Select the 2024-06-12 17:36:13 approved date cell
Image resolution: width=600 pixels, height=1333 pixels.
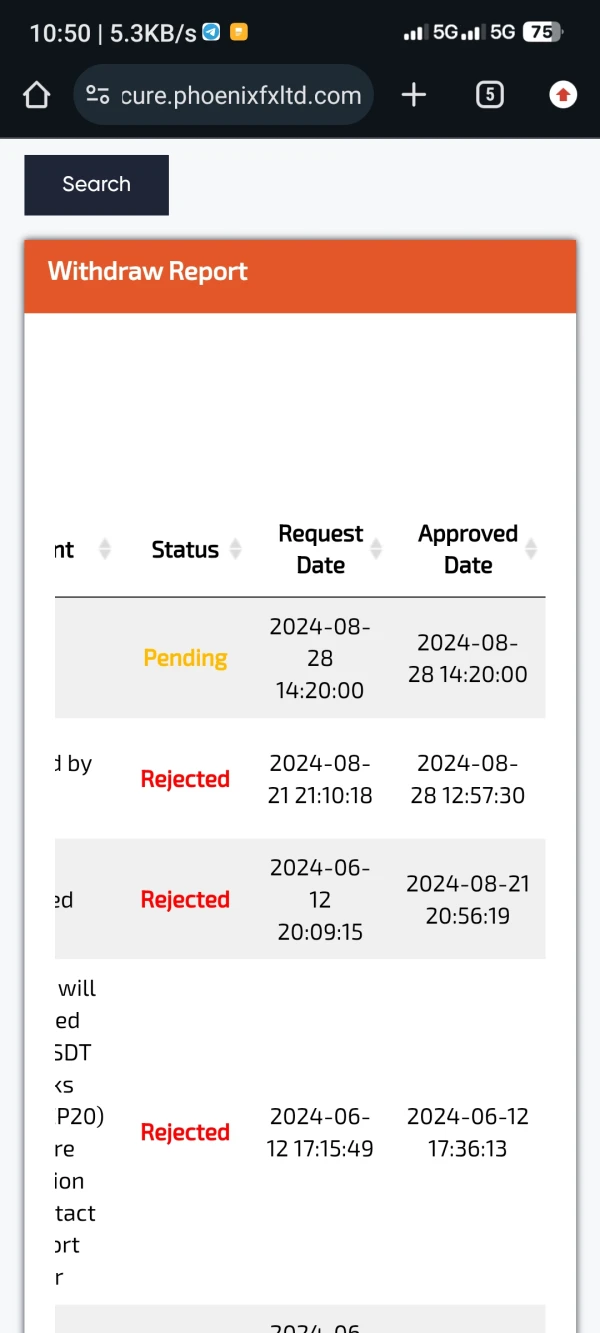[x=467, y=1132]
